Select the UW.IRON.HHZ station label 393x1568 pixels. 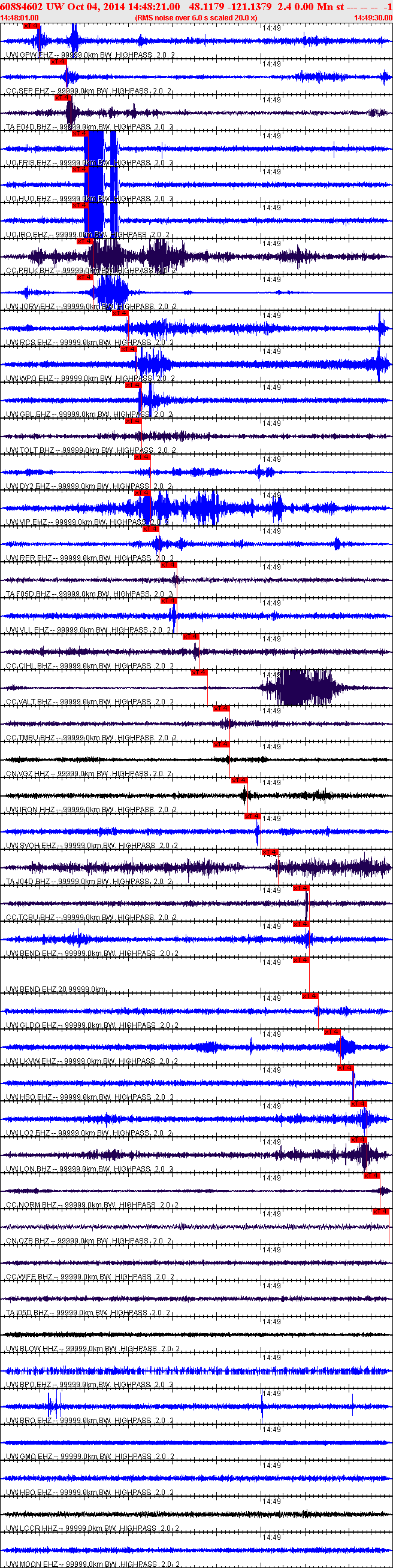(92, 810)
